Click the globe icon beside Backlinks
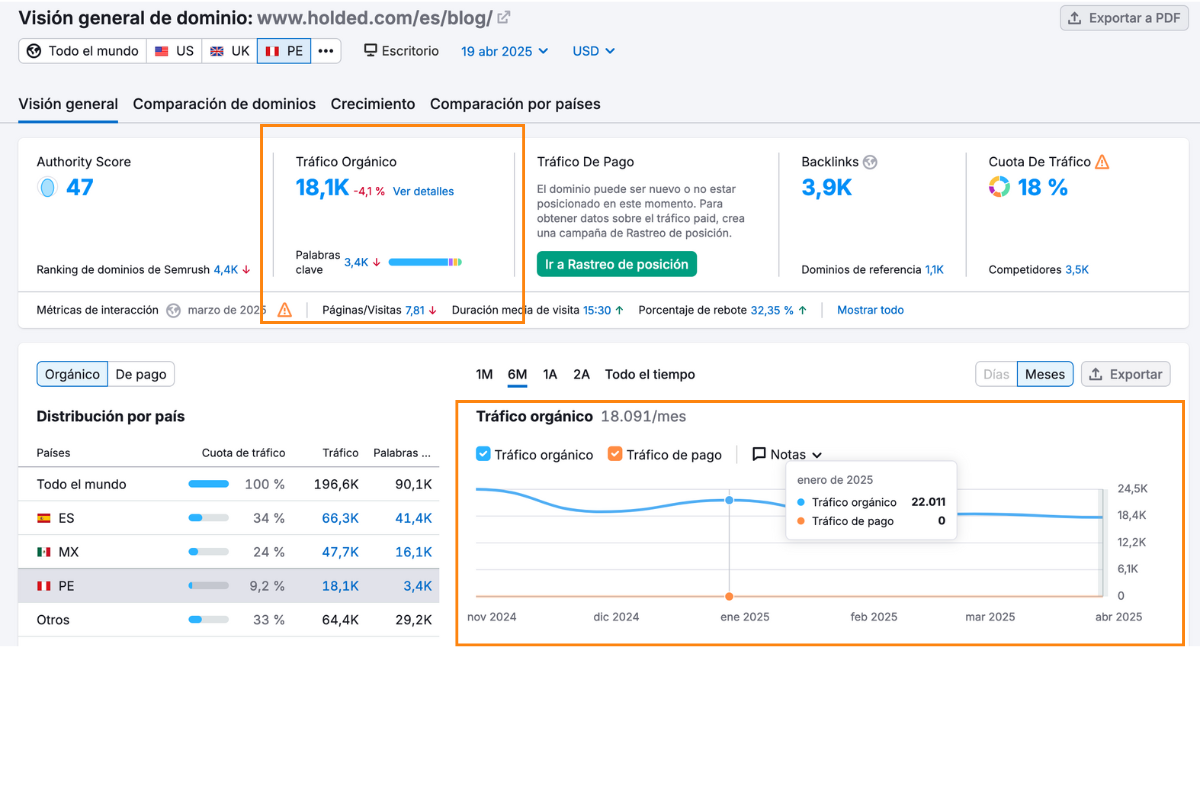The image size is (1200, 800). [870, 162]
